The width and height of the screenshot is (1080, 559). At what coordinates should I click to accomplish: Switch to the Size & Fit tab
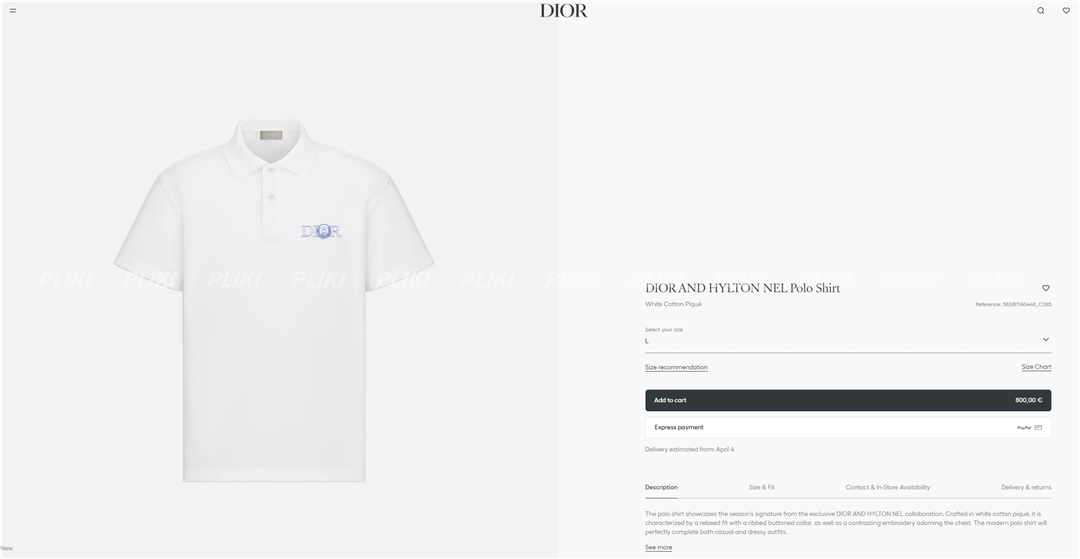click(x=761, y=487)
